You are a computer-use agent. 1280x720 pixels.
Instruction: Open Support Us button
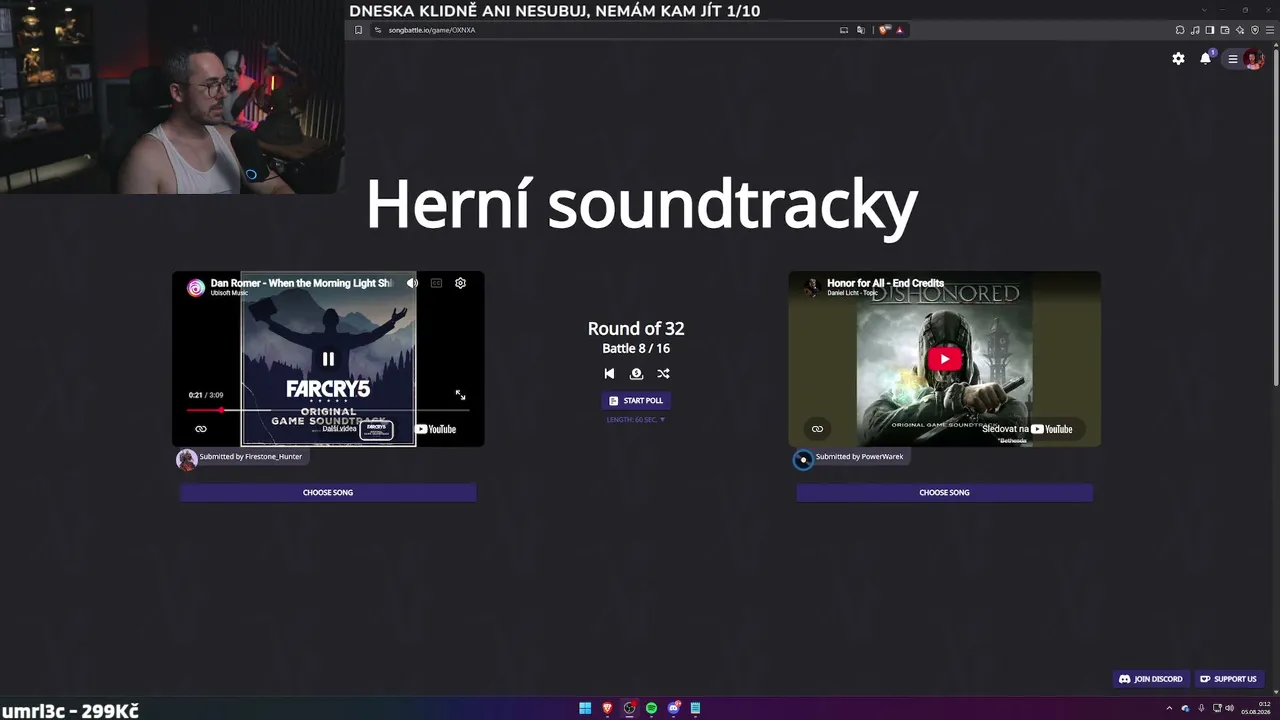coord(1228,679)
